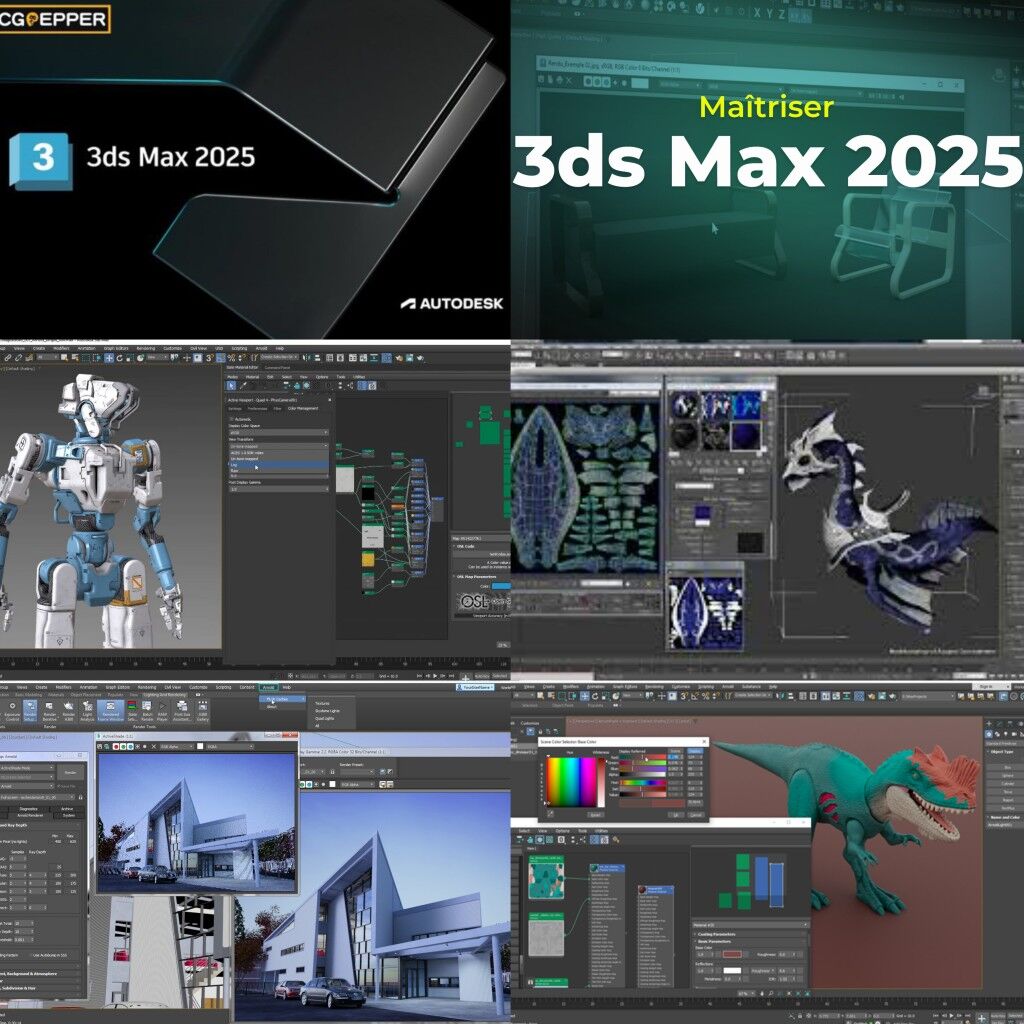Clear the ActiveShade image with the X icon
The width and height of the screenshot is (1024, 1024).
(x=153, y=746)
